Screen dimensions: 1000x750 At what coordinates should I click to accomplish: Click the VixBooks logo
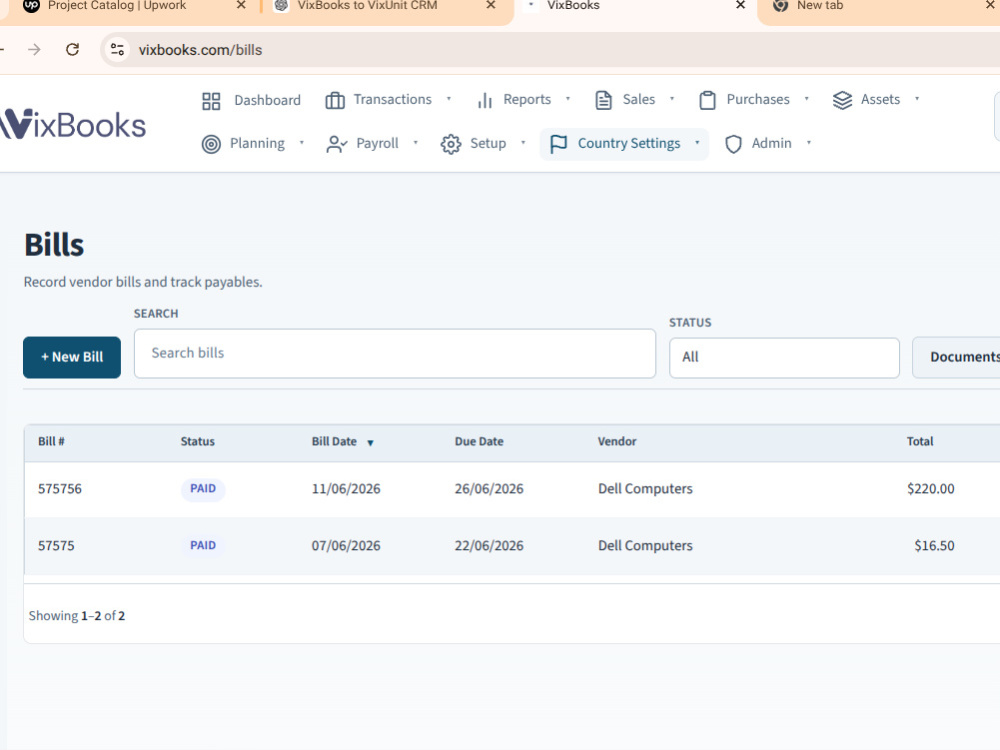73,124
